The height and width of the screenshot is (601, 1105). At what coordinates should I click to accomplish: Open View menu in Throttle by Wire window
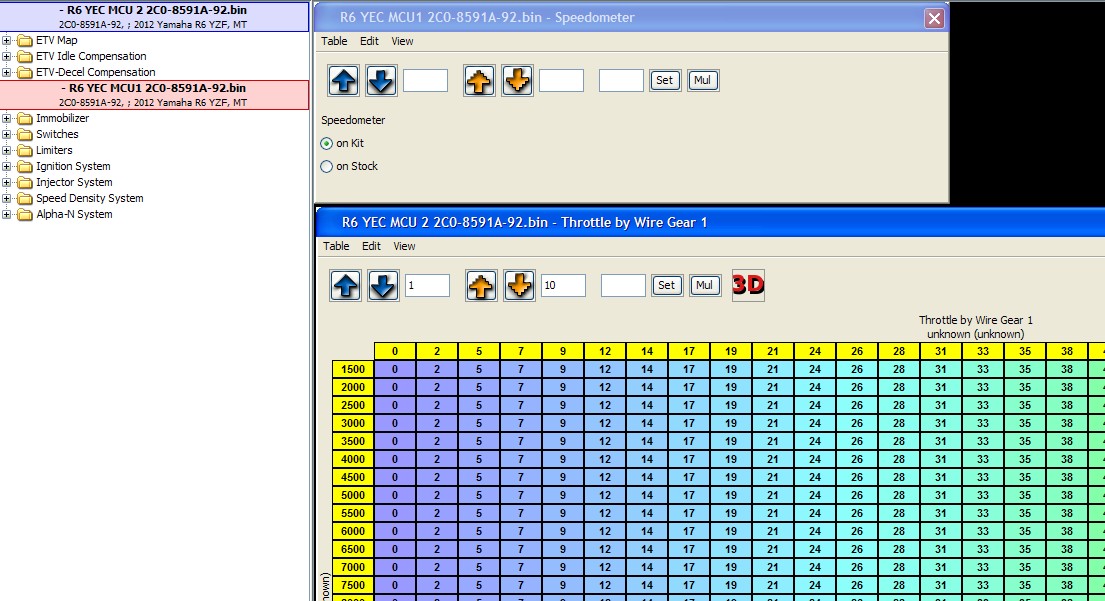click(x=404, y=246)
